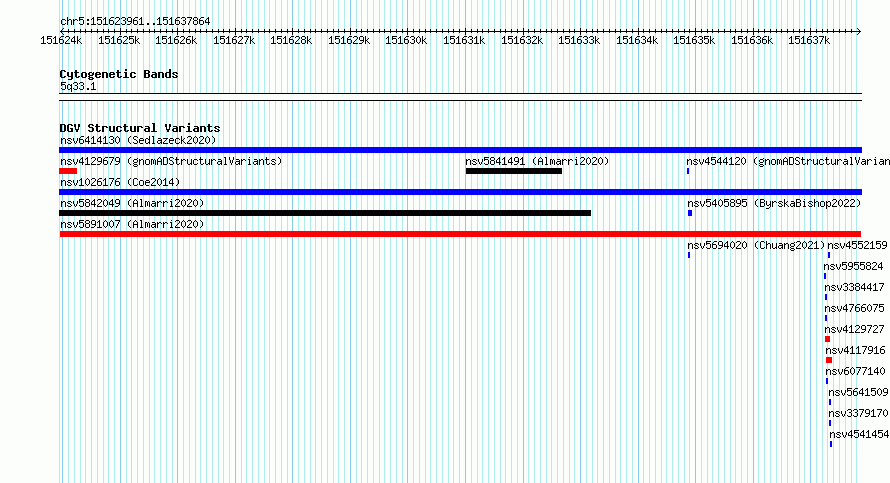Click the nsv3384417 variant label
The image size is (890, 483).
(x=854, y=287)
